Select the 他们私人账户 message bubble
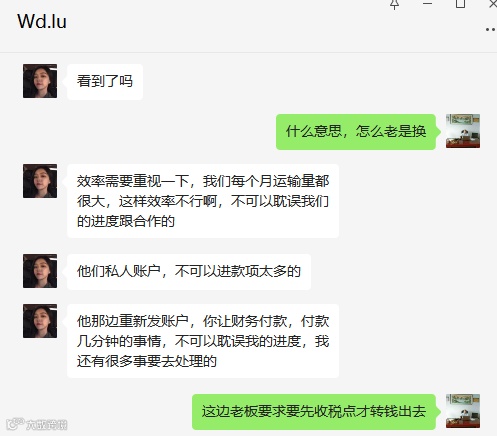 tap(189, 272)
